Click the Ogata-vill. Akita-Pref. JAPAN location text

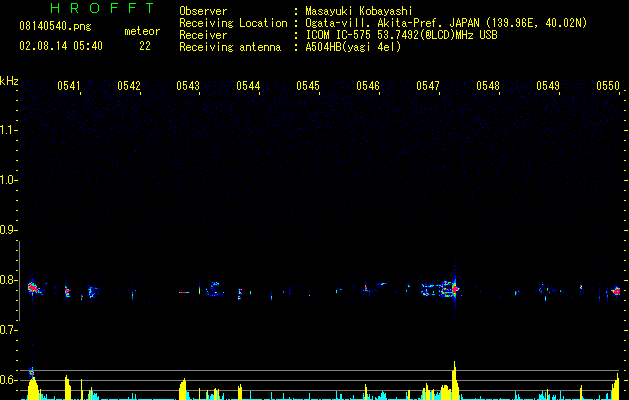[446, 24]
